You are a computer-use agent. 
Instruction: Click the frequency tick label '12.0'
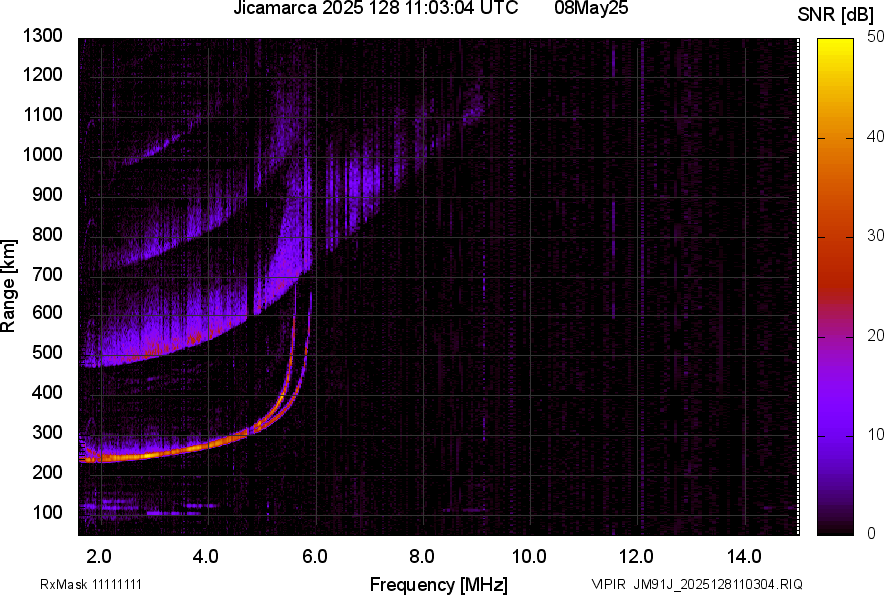click(x=636, y=557)
